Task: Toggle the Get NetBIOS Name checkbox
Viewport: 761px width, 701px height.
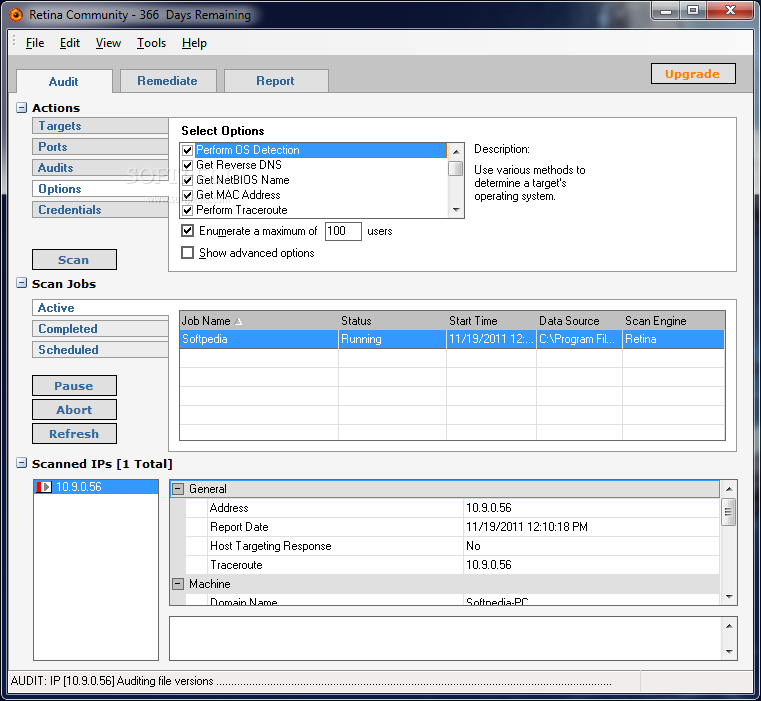Action: (188, 181)
